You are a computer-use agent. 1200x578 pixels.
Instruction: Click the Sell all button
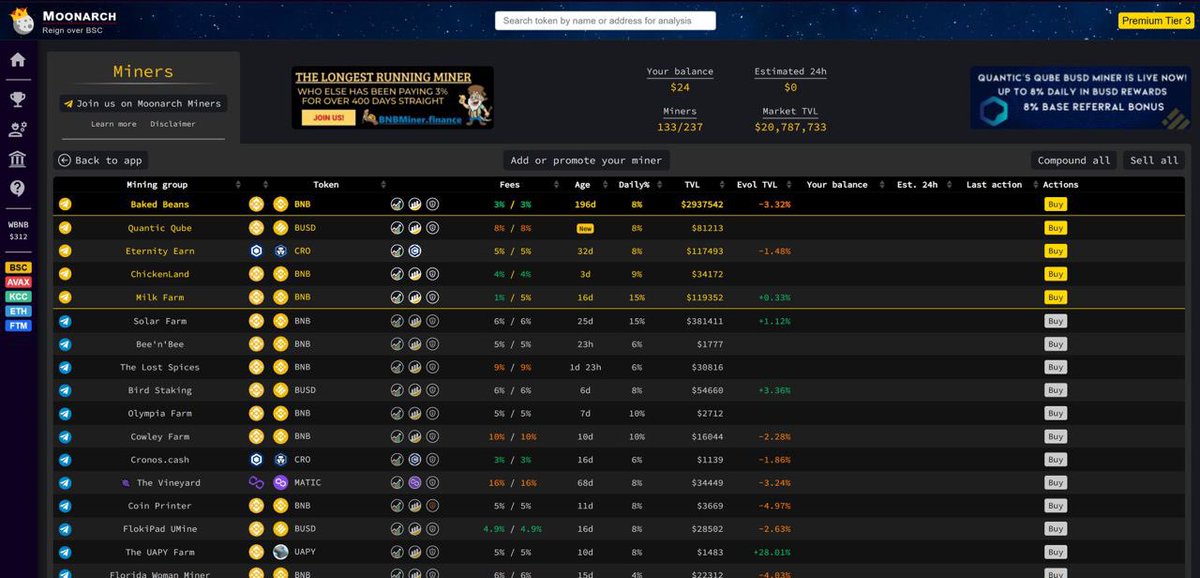point(1154,160)
